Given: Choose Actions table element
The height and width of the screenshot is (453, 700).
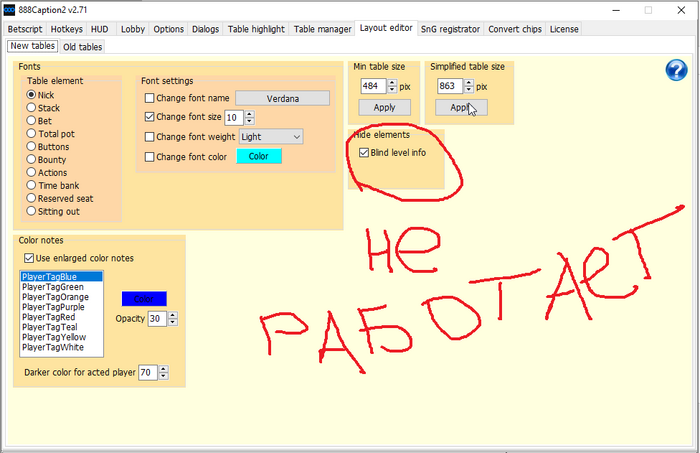Looking at the screenshot, I should point(31,172).
